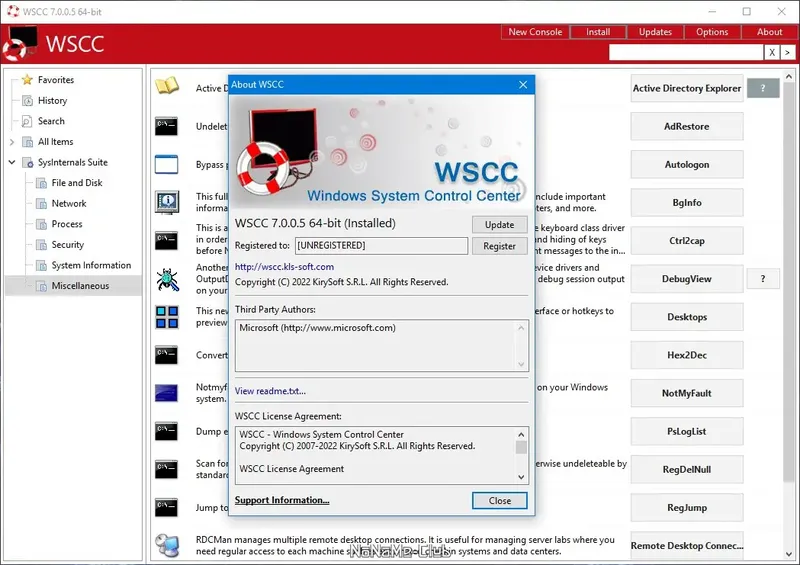The height and width of the screenshot is (565, 800).
Task: Click the Process folder icon
Action: click(41, 224)
